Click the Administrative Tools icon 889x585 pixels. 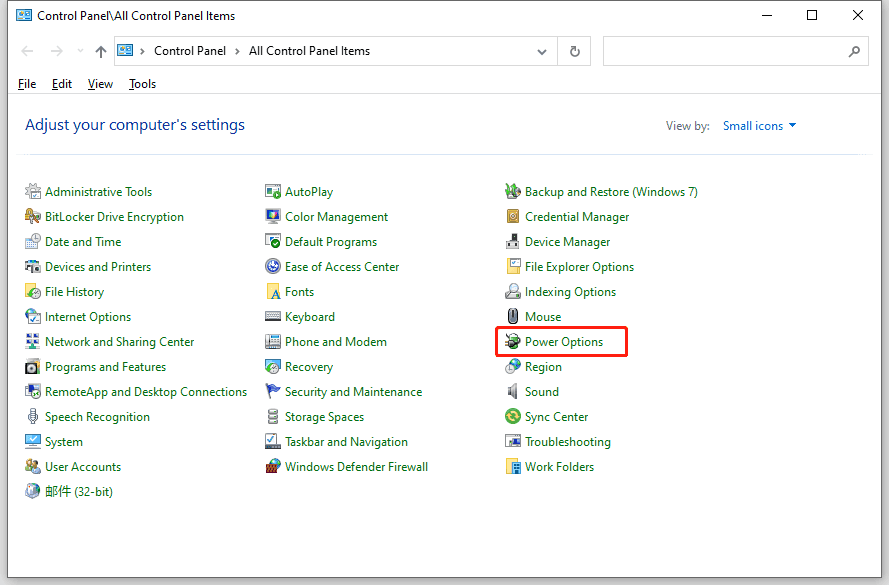point(33,192)
